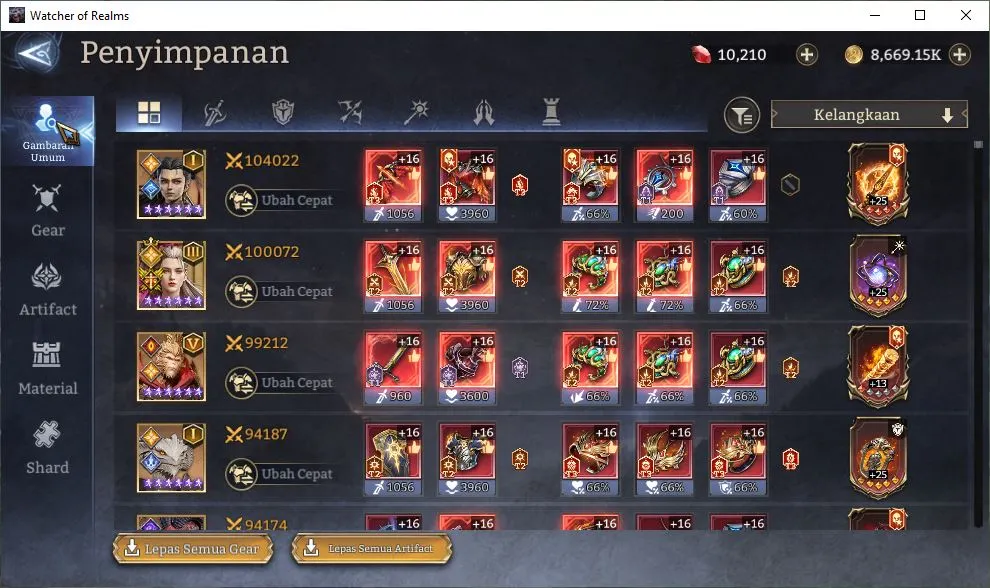
Task: Filter by crossed-axes fighter class tab
Action: 350,113
